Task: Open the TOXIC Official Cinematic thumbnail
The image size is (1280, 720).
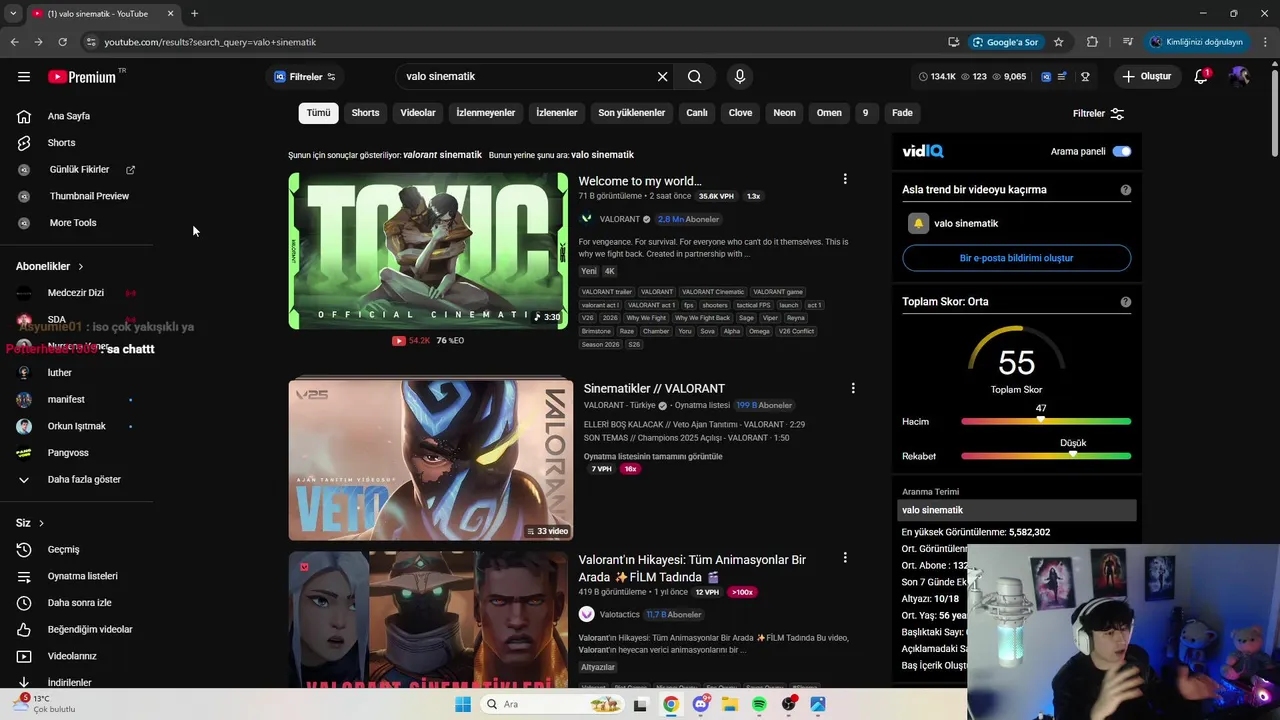Action: click(x=428, y=250)
